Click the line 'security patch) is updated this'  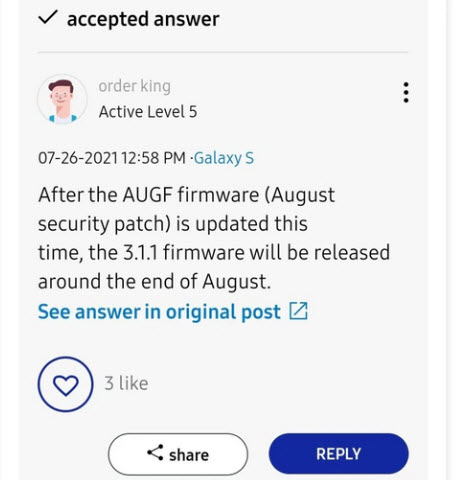tap(173, 224)
